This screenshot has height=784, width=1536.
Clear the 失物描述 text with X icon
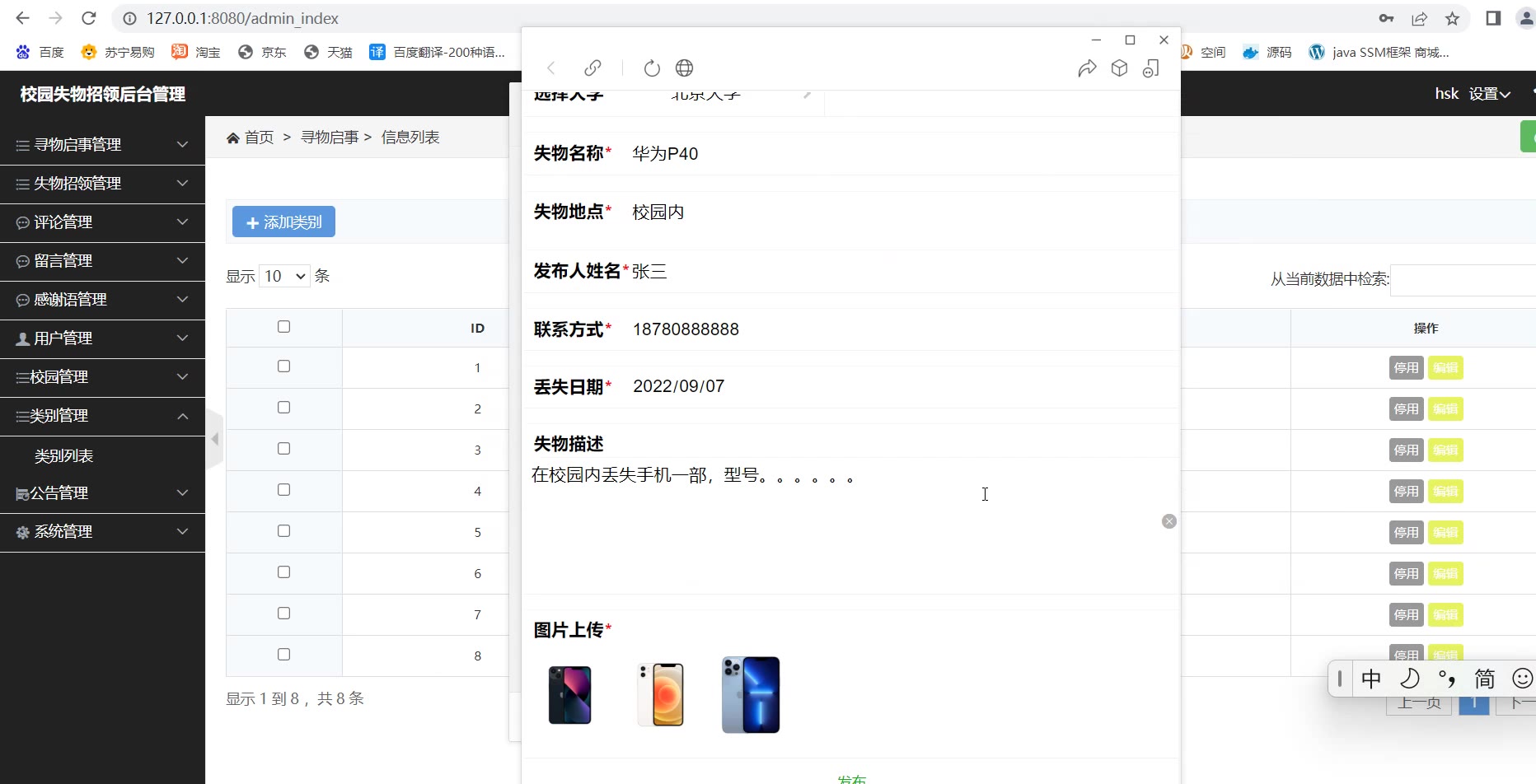pyautogui.click(x=1169, y=521)
